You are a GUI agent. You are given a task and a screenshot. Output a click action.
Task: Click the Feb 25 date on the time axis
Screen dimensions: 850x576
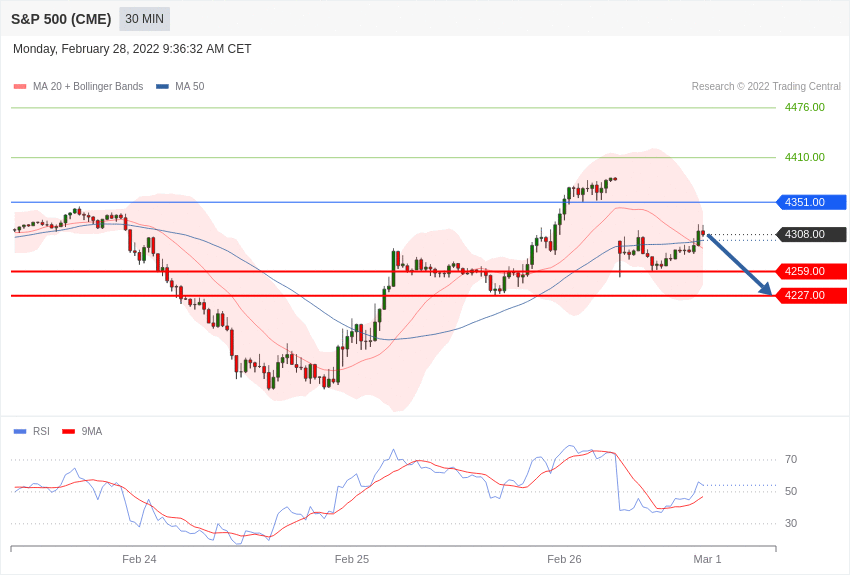click(x=352, y=559)
